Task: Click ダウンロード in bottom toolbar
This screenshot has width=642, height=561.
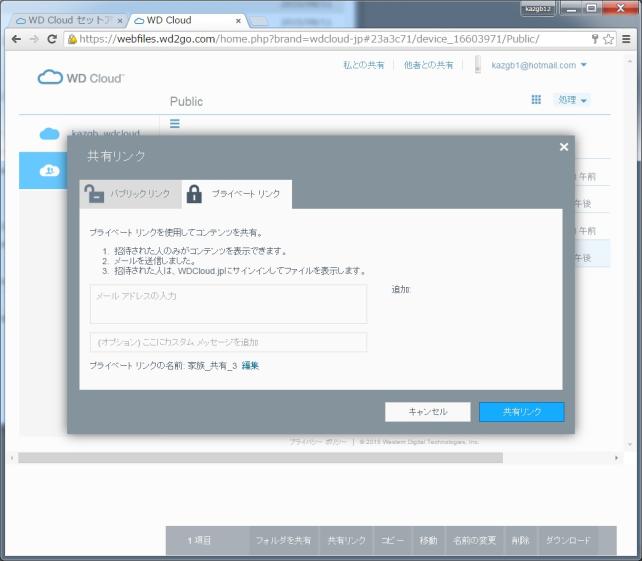Action: (568, 541)
